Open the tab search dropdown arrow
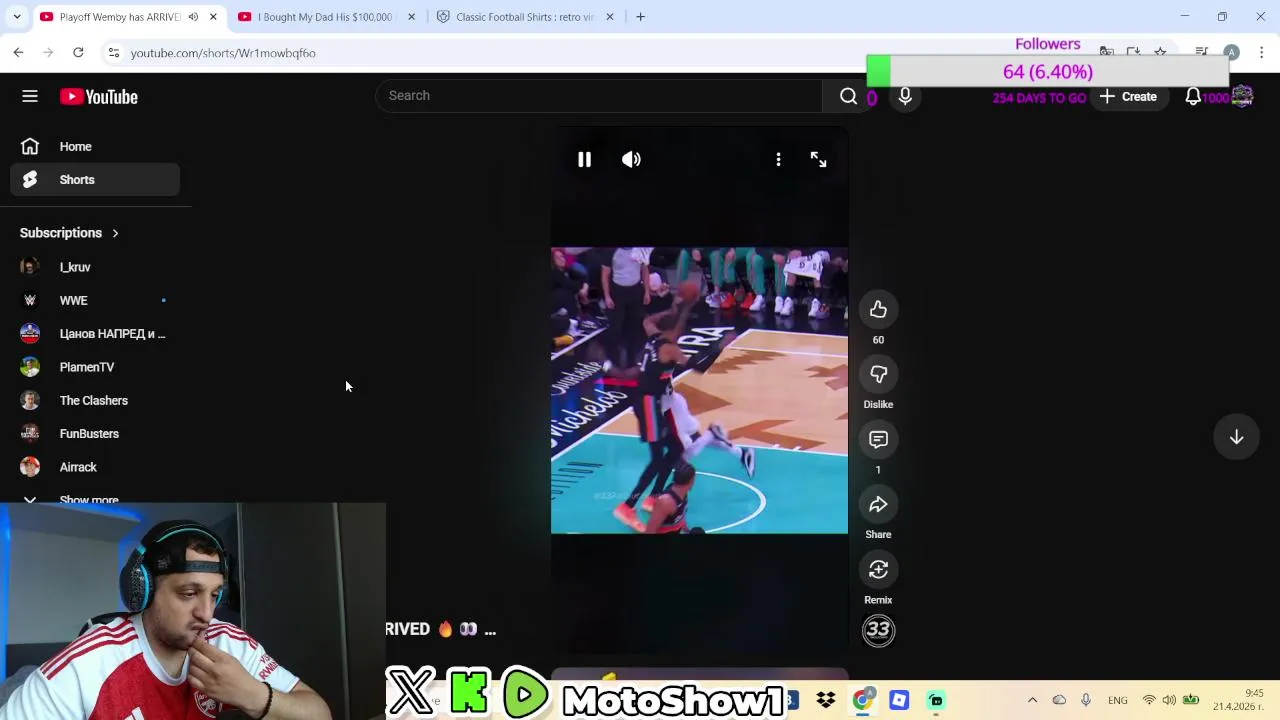This screenshot has height=720, width=1280. (17, 17)
